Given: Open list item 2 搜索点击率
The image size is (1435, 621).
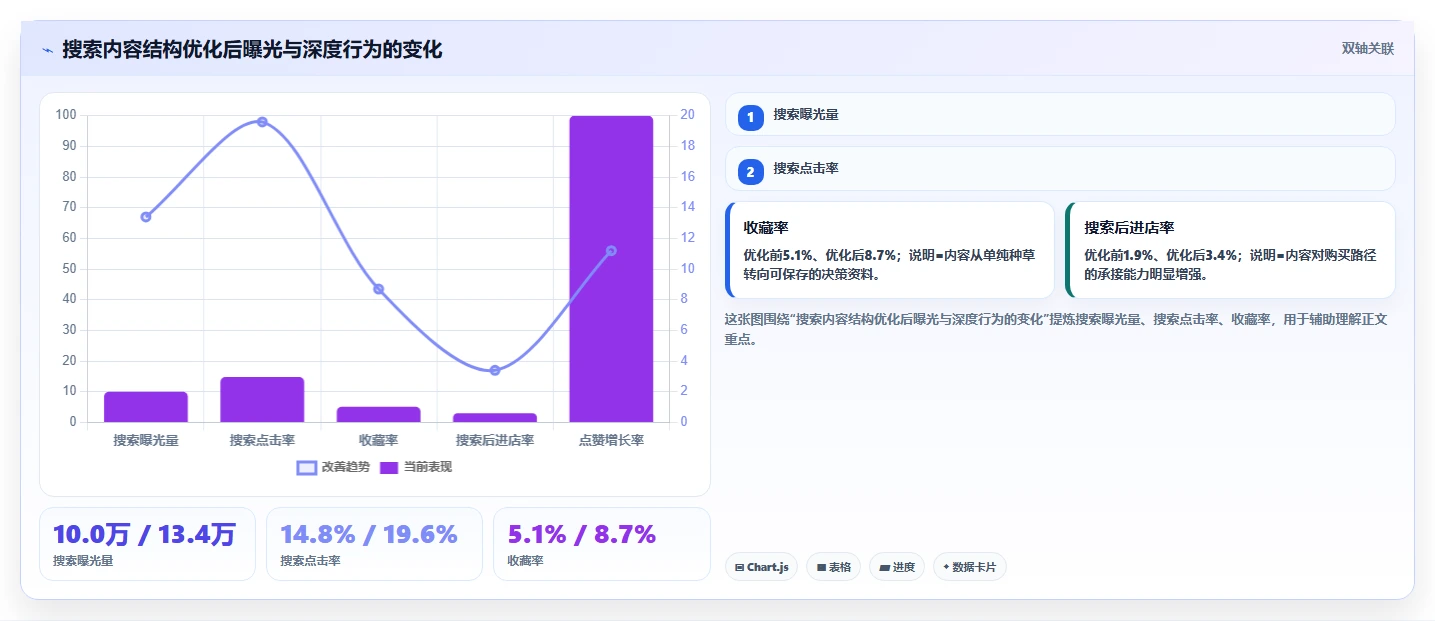Looking at the screenshot, I should 1060,168.
